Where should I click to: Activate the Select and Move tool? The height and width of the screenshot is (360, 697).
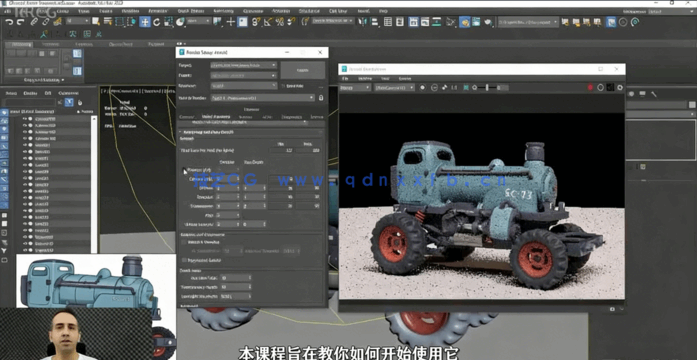(x=145, y=22)
